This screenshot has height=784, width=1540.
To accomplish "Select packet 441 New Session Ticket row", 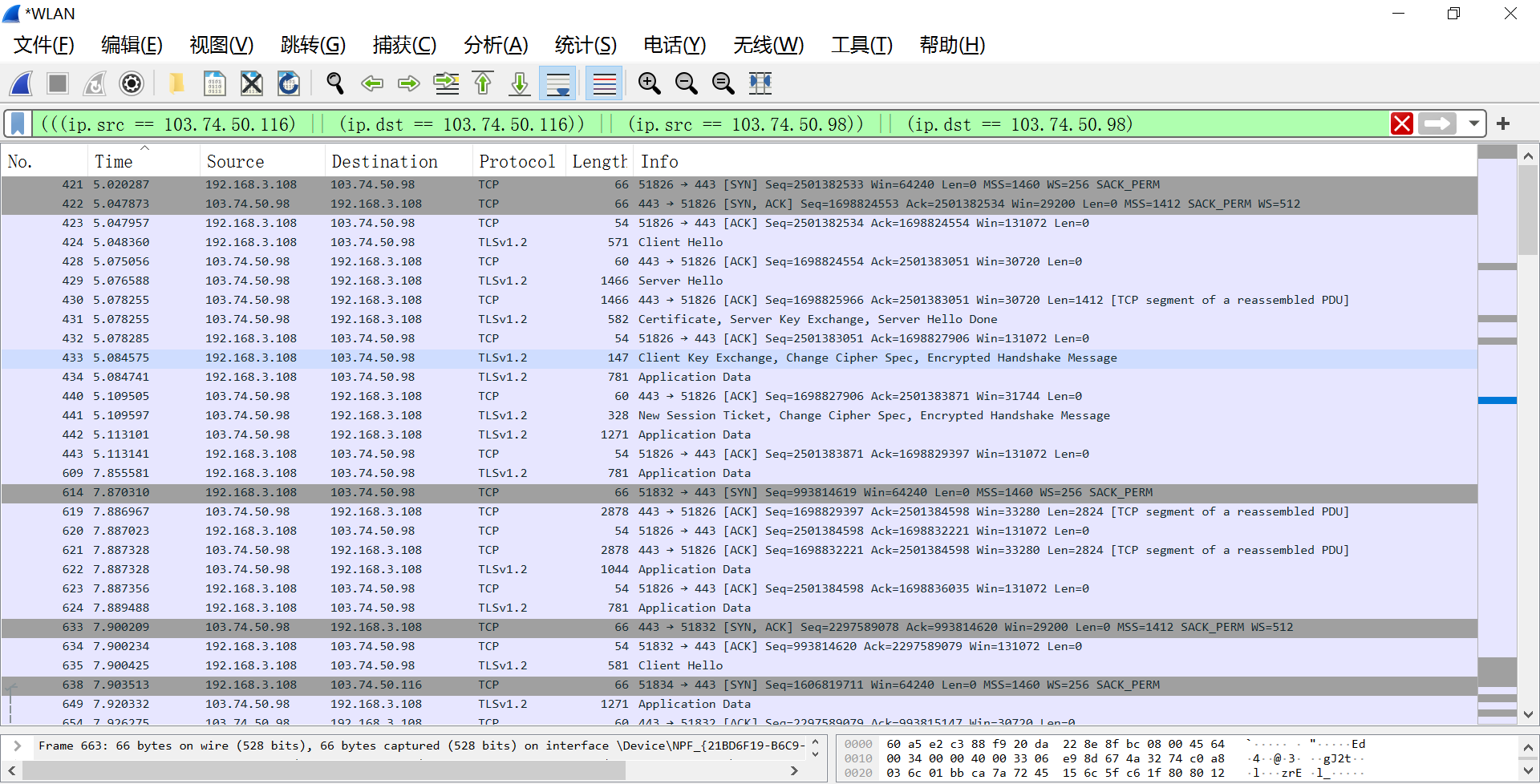I will click(739, 415).
